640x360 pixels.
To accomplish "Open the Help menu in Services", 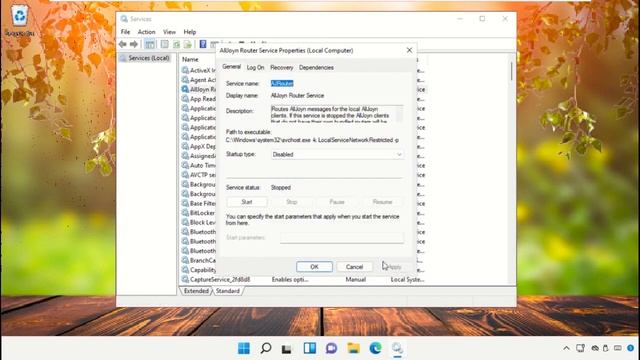I will pyautogui.click(x=190, y=32).
